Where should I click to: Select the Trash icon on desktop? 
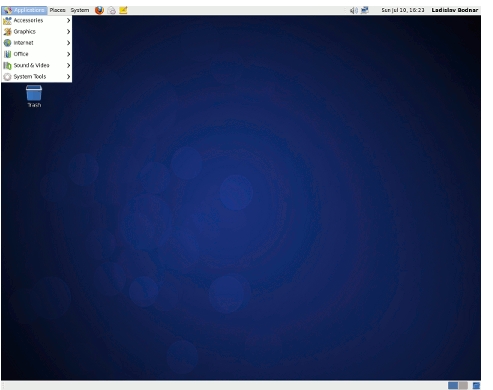[34, 96]
